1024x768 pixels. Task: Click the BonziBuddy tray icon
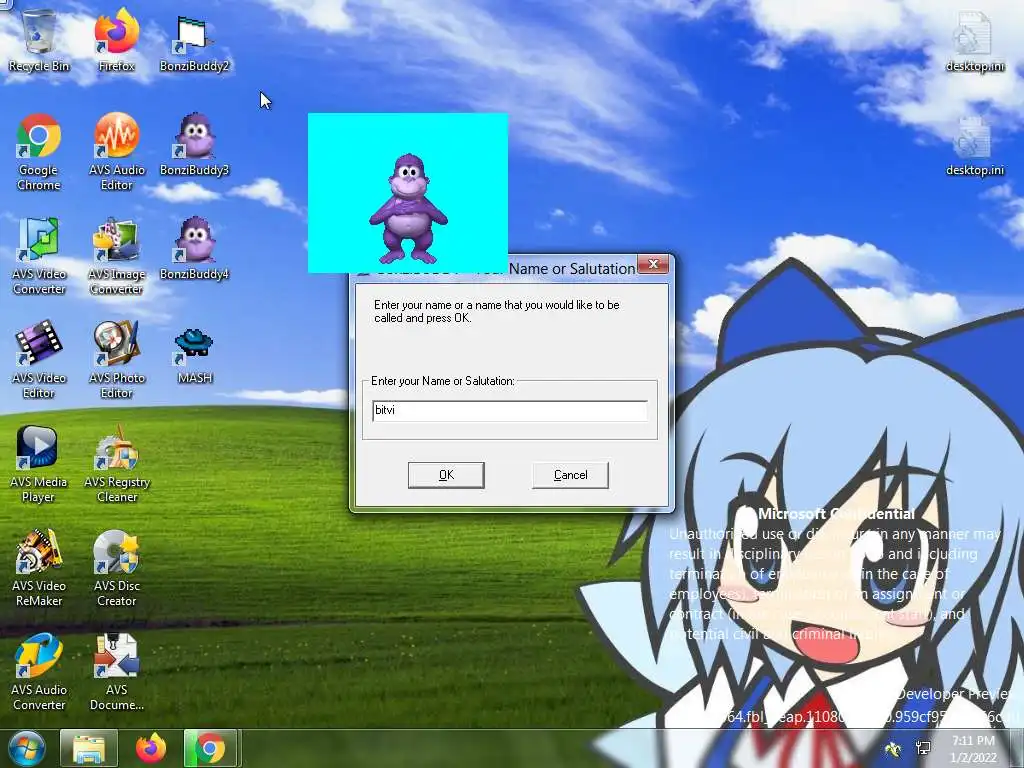(892, 748)
